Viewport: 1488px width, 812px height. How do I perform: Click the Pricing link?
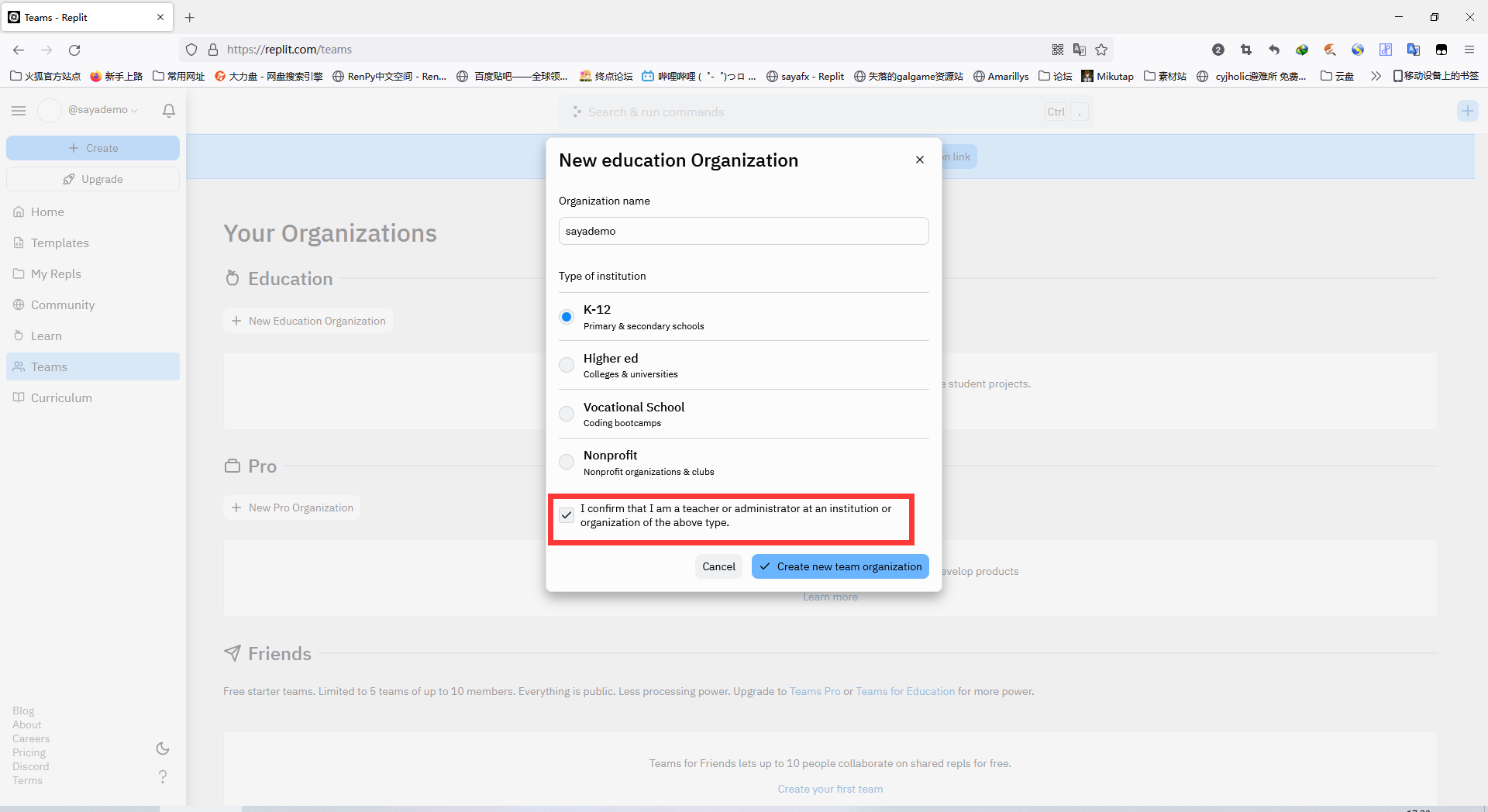click(x=29, y=752)
